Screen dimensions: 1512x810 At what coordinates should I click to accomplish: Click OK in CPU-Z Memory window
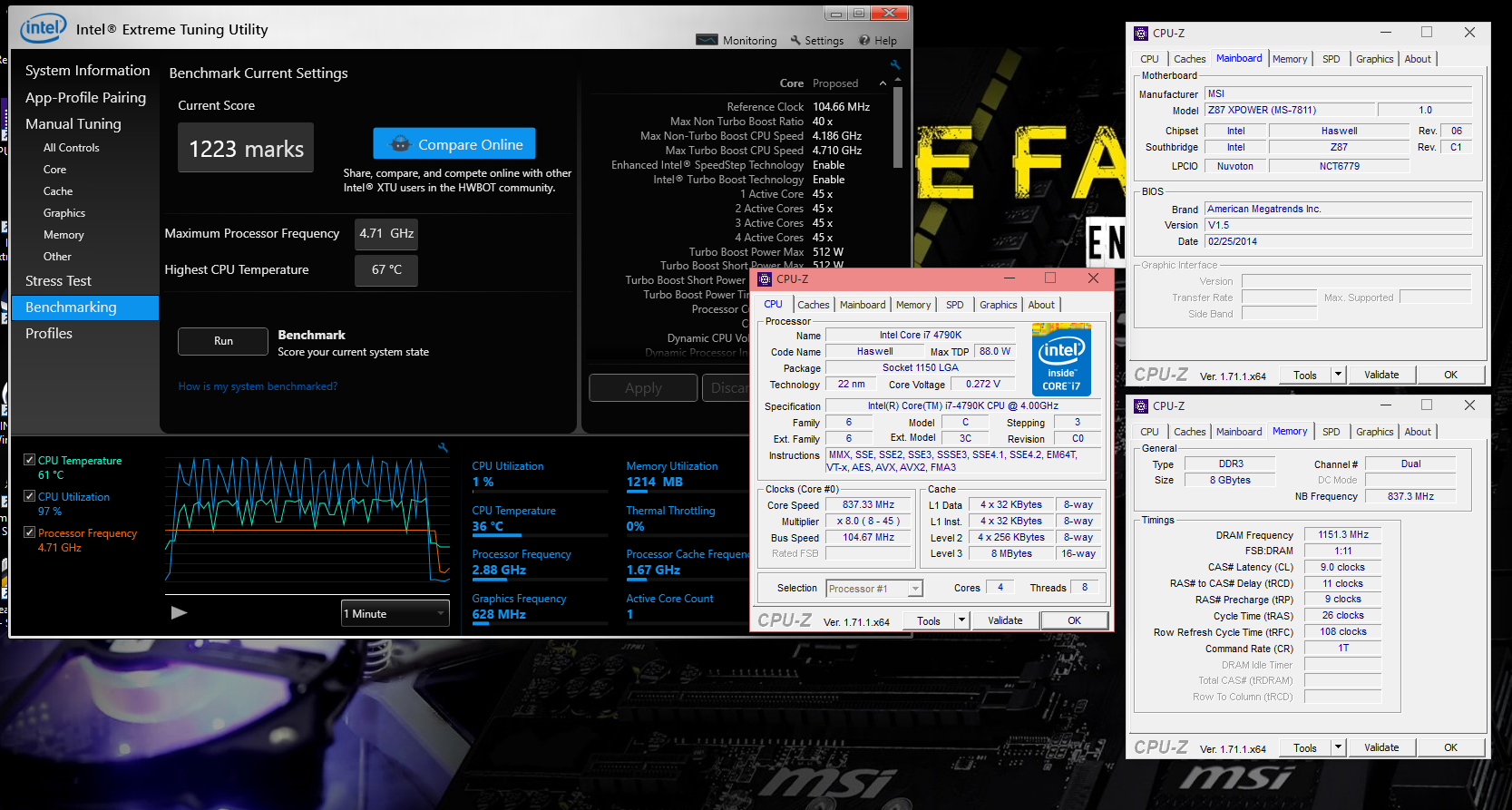tap(1451, 747)
